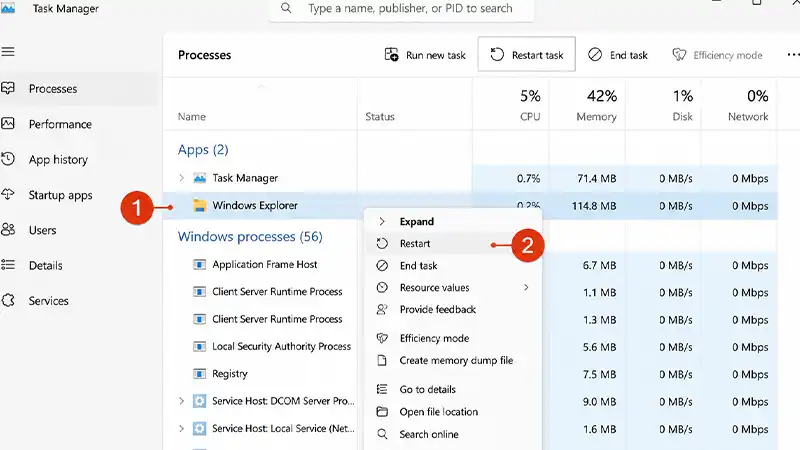Sort by the Disk column header
Viewport: 800px width, 450px height.
point(682,116)
